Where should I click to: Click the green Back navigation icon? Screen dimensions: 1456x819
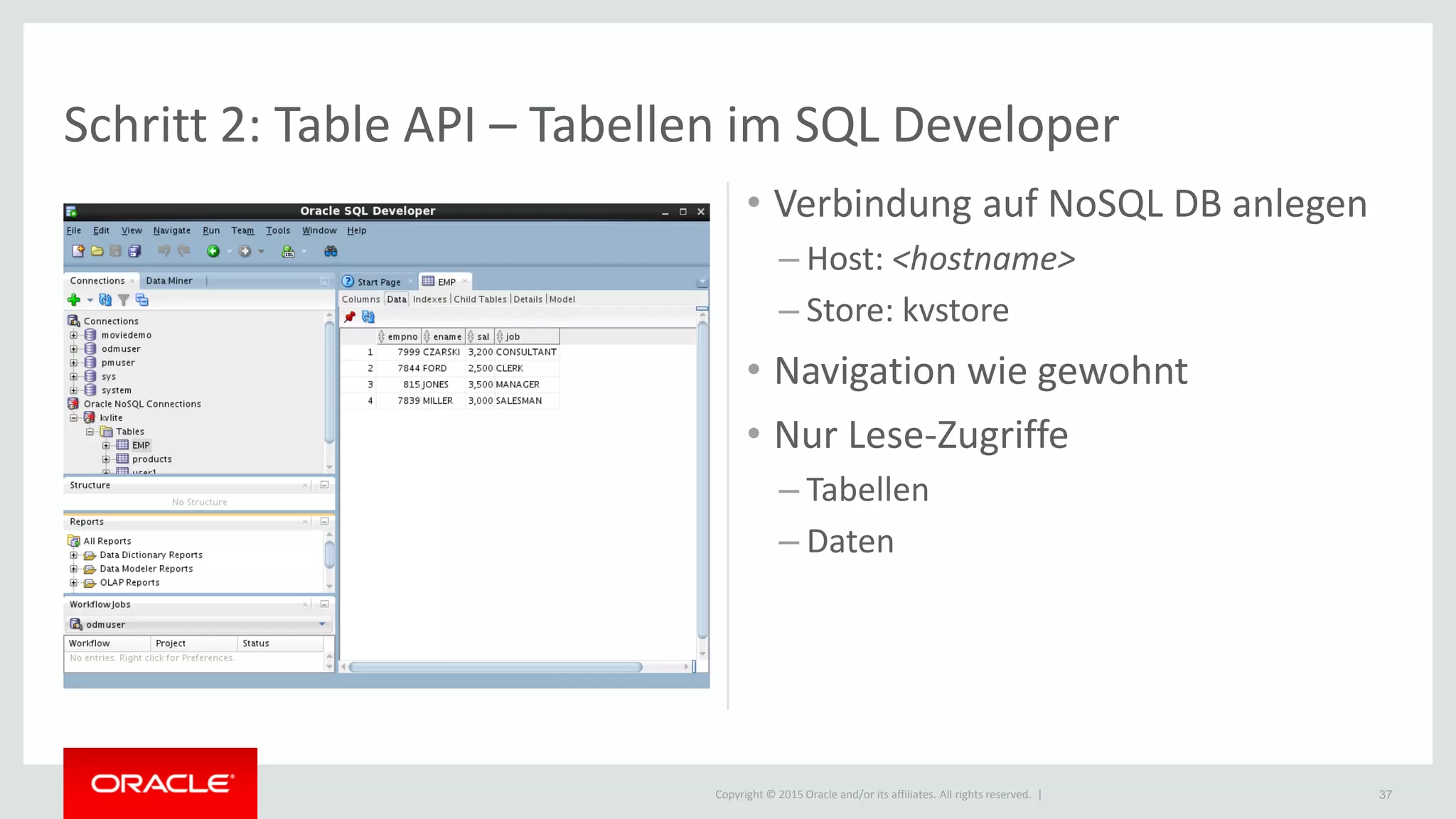[213, 251]
